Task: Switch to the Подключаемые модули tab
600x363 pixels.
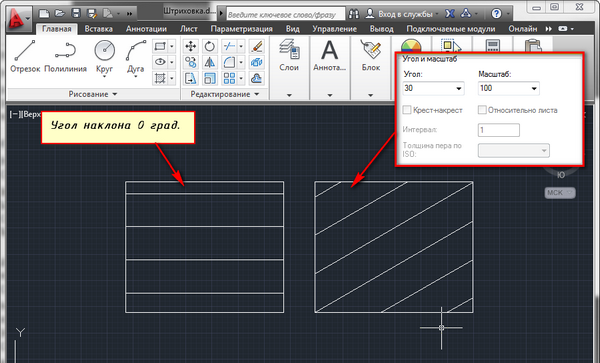Action: (451, 29)
